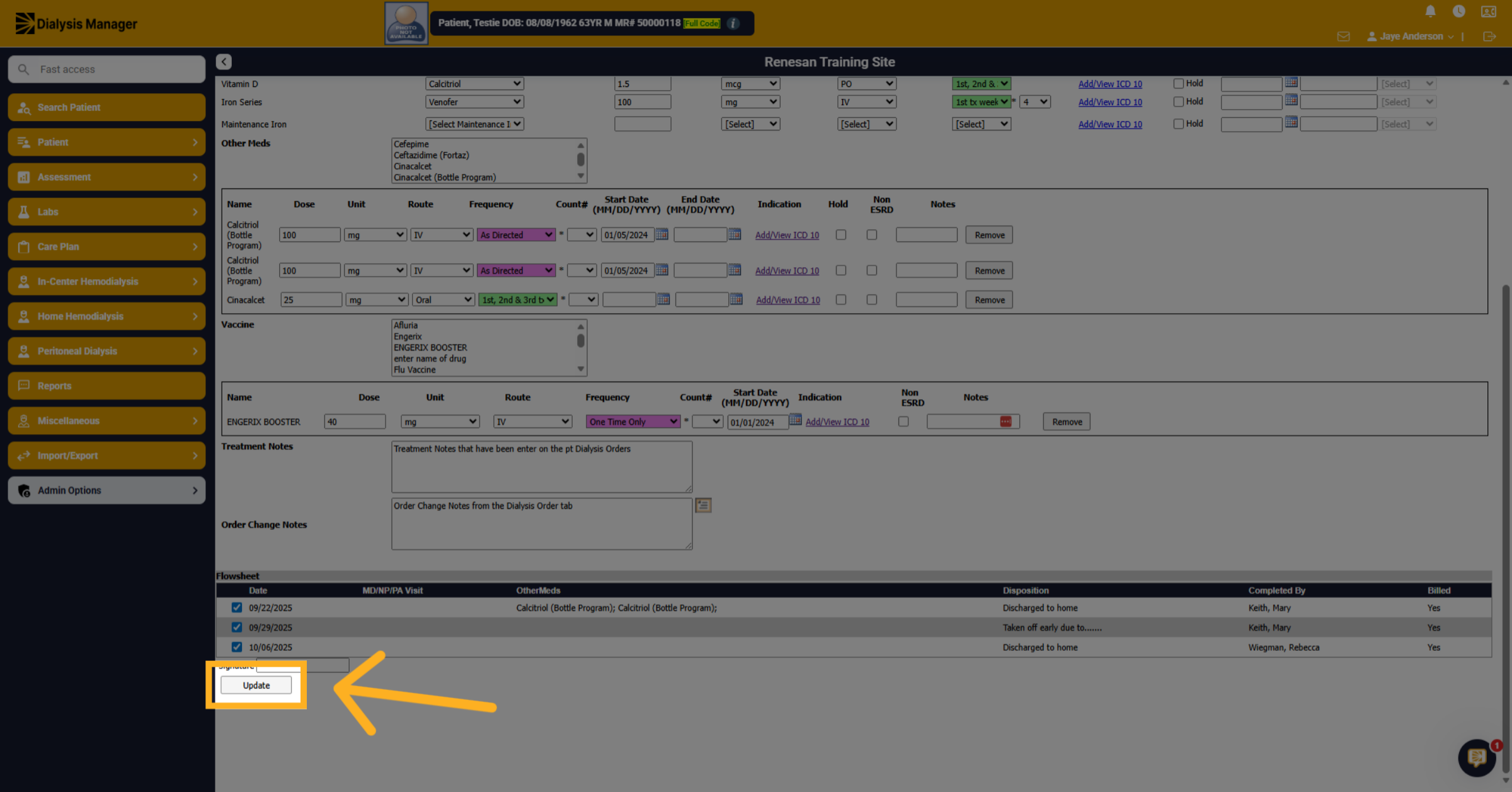The image size is (1512, 792).
Task: Expand the Admin Options menu
Action: click(106, 490)
